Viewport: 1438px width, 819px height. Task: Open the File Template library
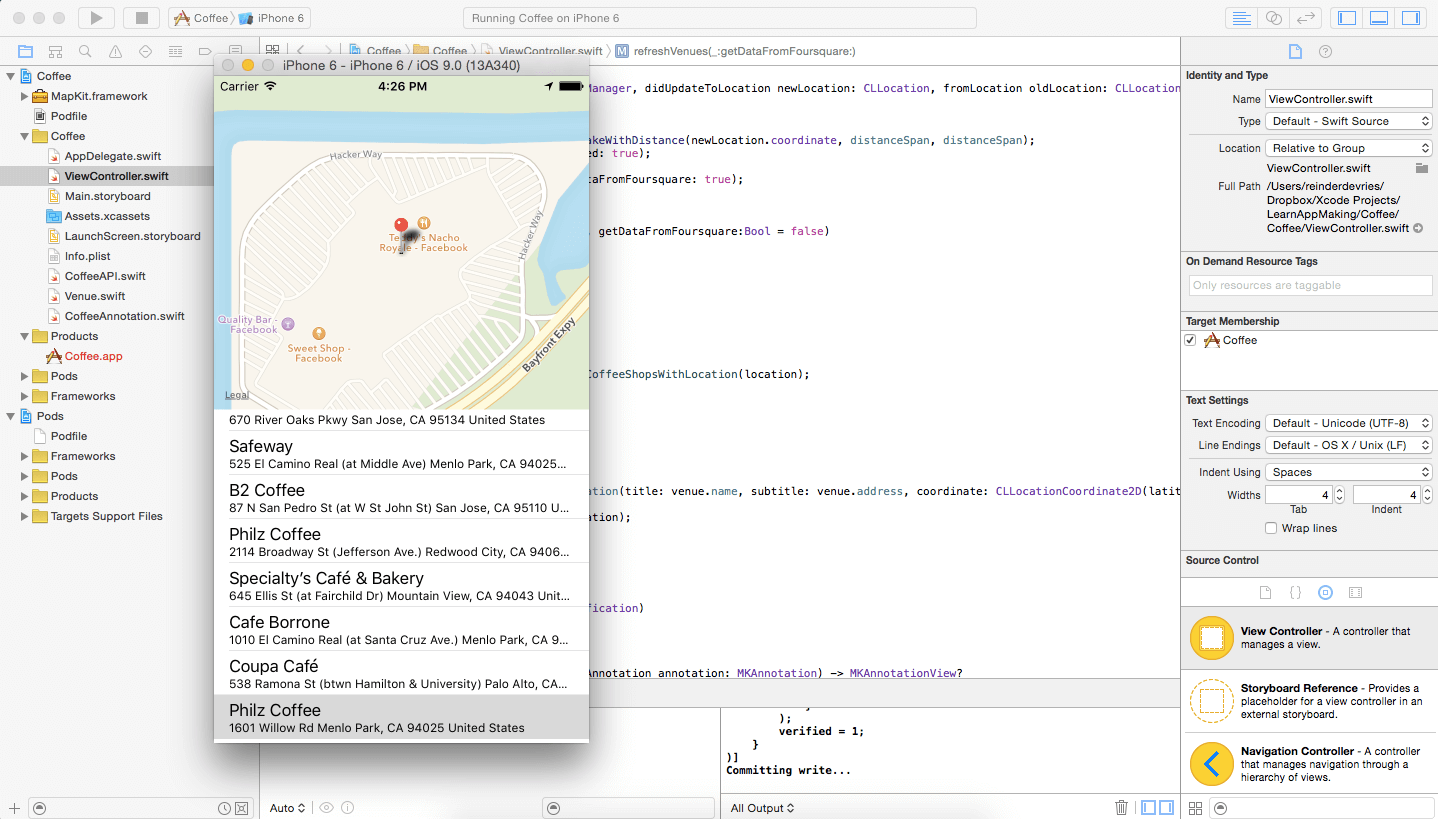(1265, 592)
